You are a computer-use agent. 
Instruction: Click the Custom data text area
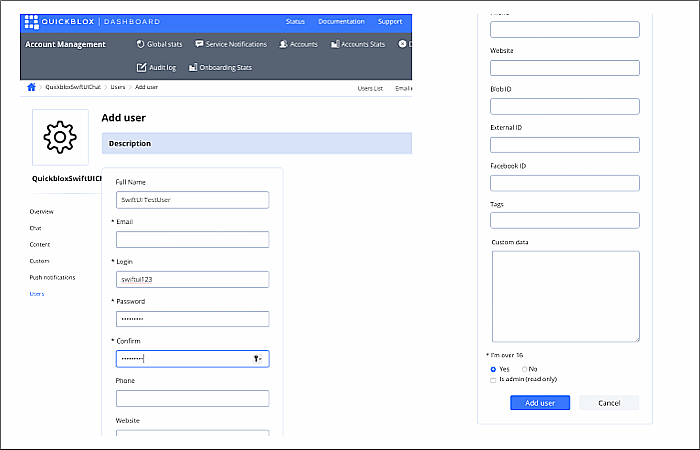pyautogui.click(x=566, y=296)
